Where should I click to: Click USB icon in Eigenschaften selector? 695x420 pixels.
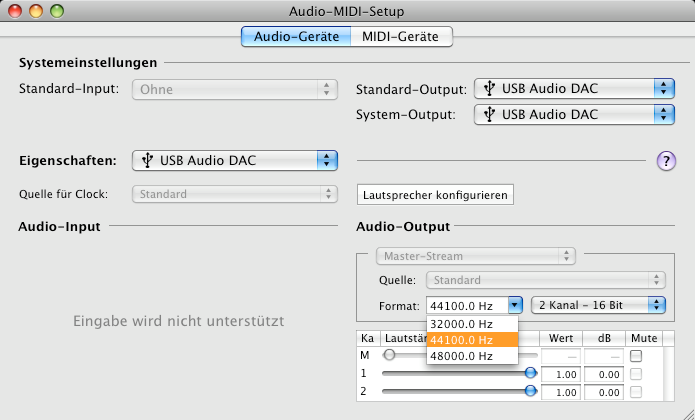(148, 160)
